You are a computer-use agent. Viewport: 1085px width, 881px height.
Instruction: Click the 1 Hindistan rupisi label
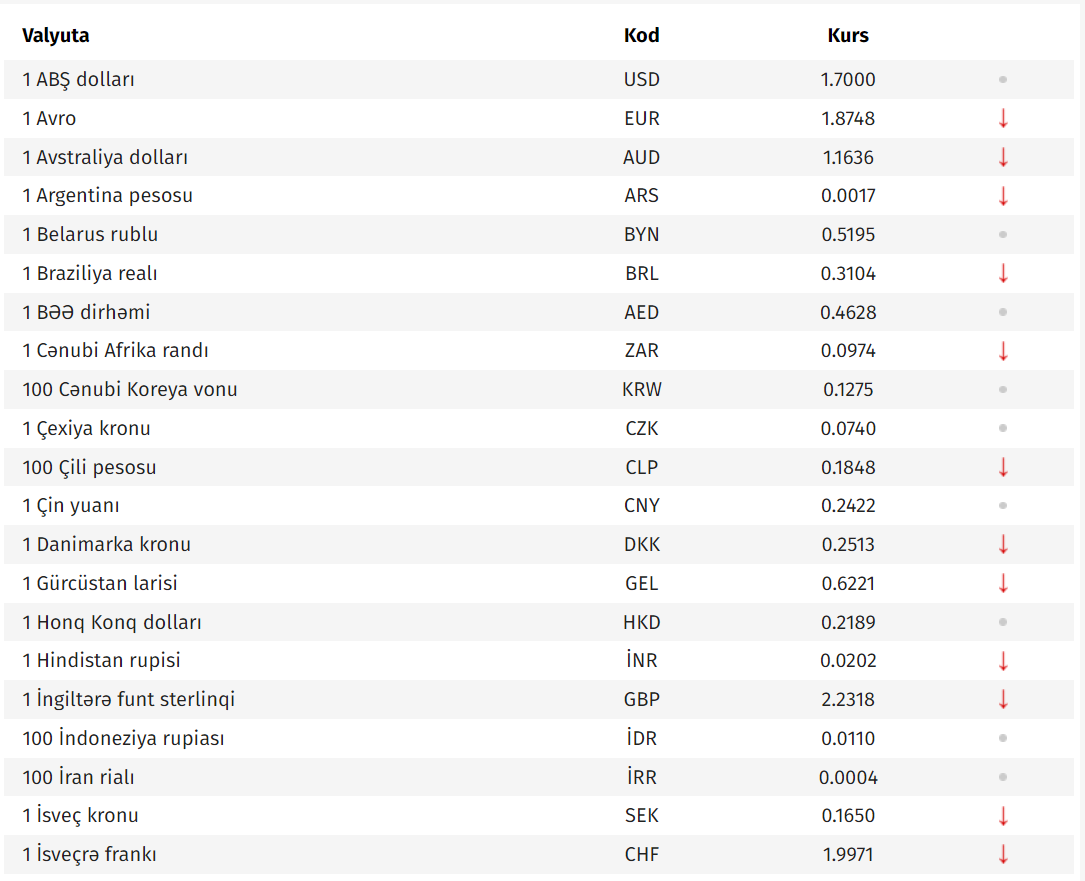click(101, 660)
